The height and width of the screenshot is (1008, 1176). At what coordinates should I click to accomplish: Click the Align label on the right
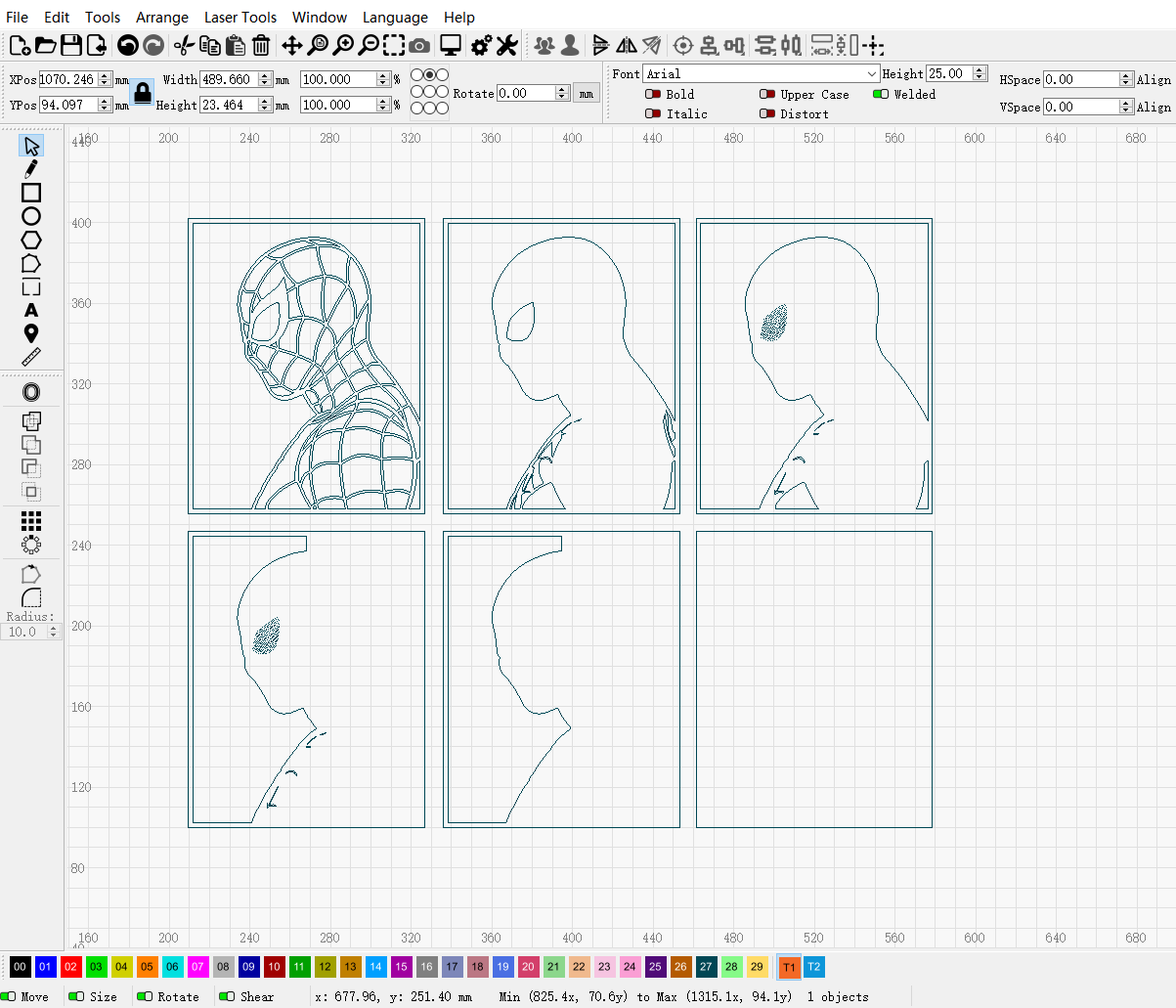1154,79
